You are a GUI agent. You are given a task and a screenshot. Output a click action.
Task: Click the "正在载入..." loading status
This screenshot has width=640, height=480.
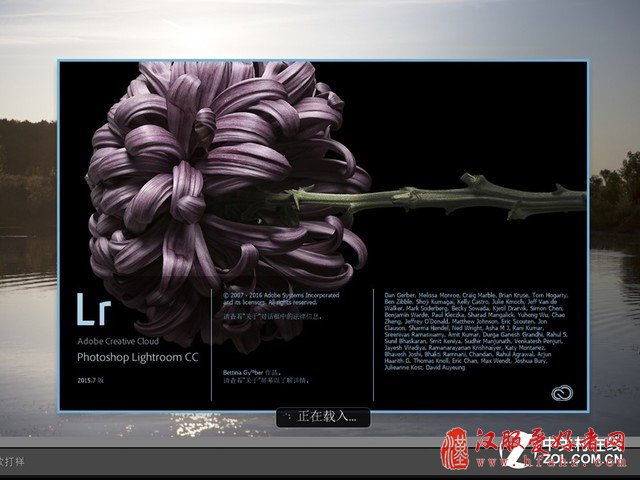coord(327,416)
